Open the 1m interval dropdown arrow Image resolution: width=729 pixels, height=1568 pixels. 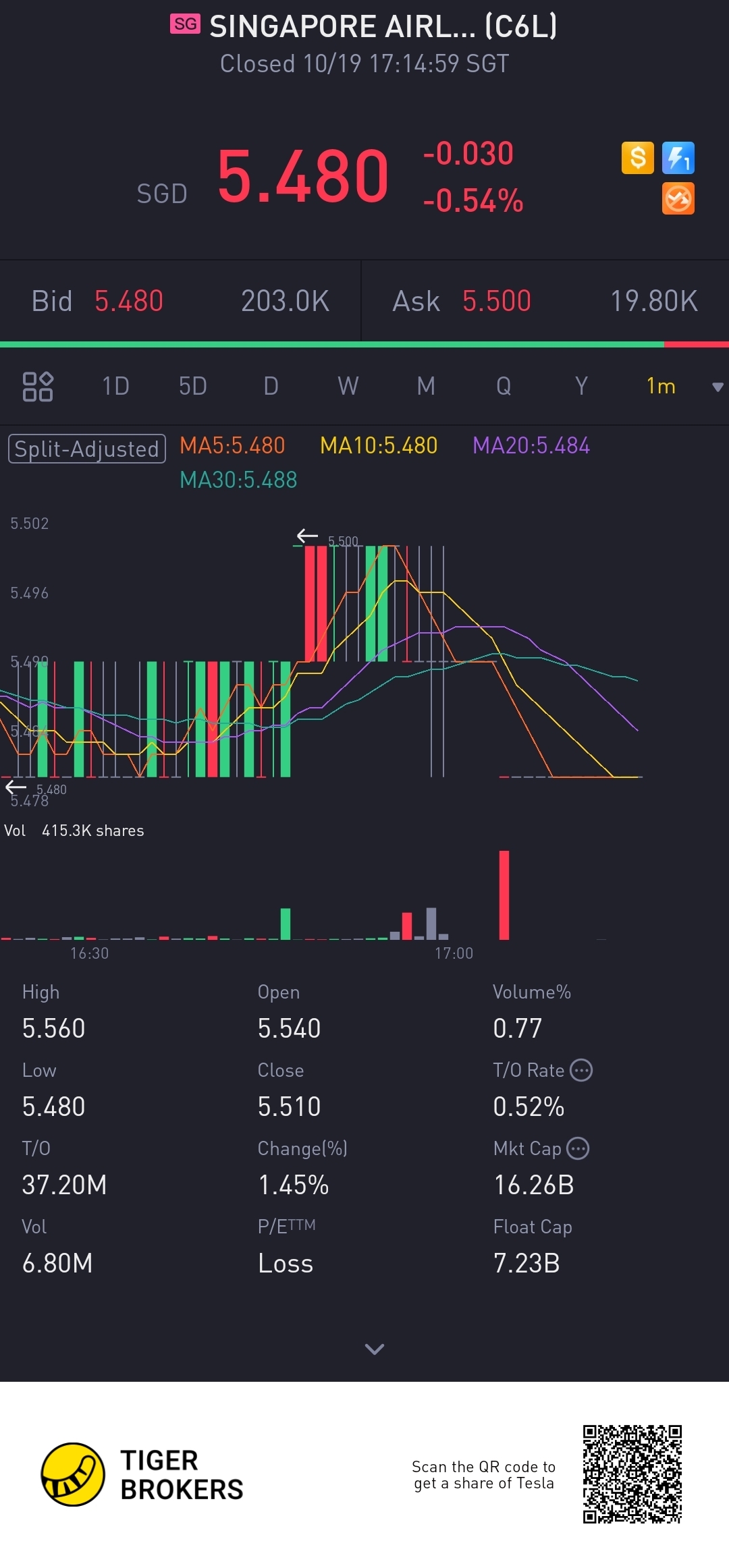(x=718, y=387)
